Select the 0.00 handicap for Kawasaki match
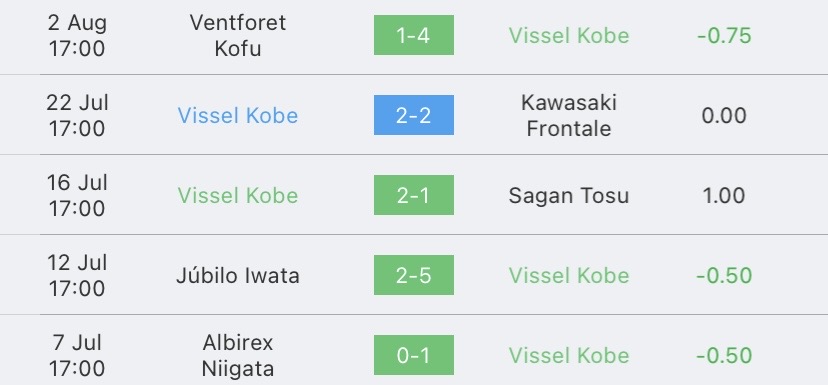The height and width of the screenshot is (385, 828). 724,116
